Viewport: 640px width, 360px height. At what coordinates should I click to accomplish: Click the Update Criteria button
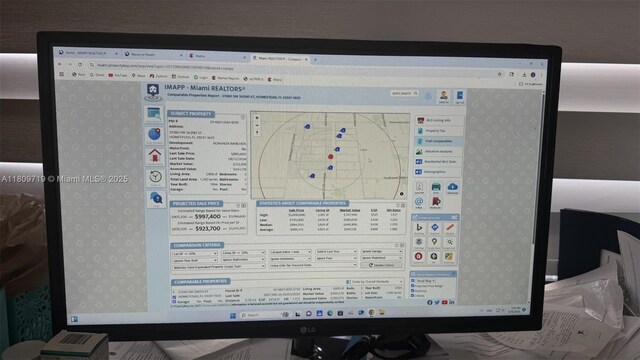pos(381,265)
